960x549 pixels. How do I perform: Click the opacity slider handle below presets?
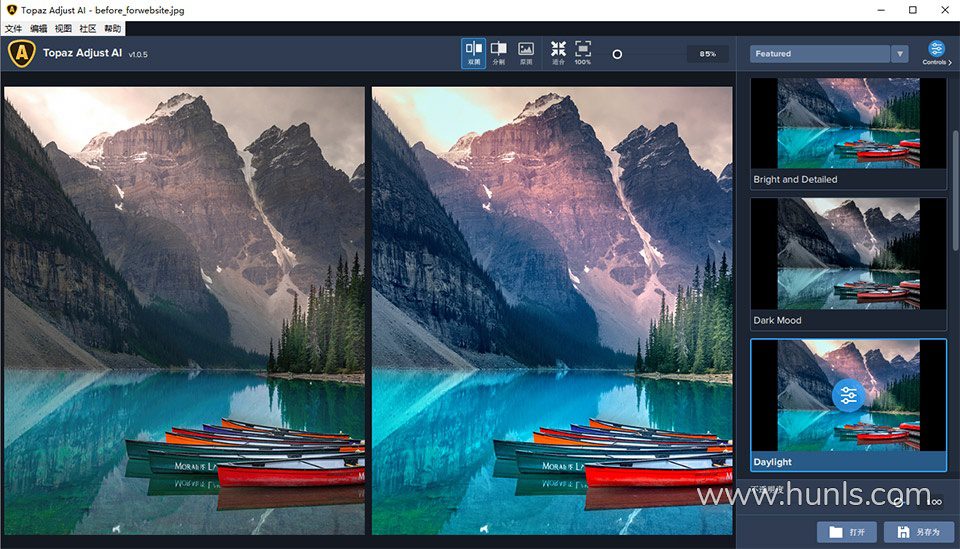coord(898,502)
